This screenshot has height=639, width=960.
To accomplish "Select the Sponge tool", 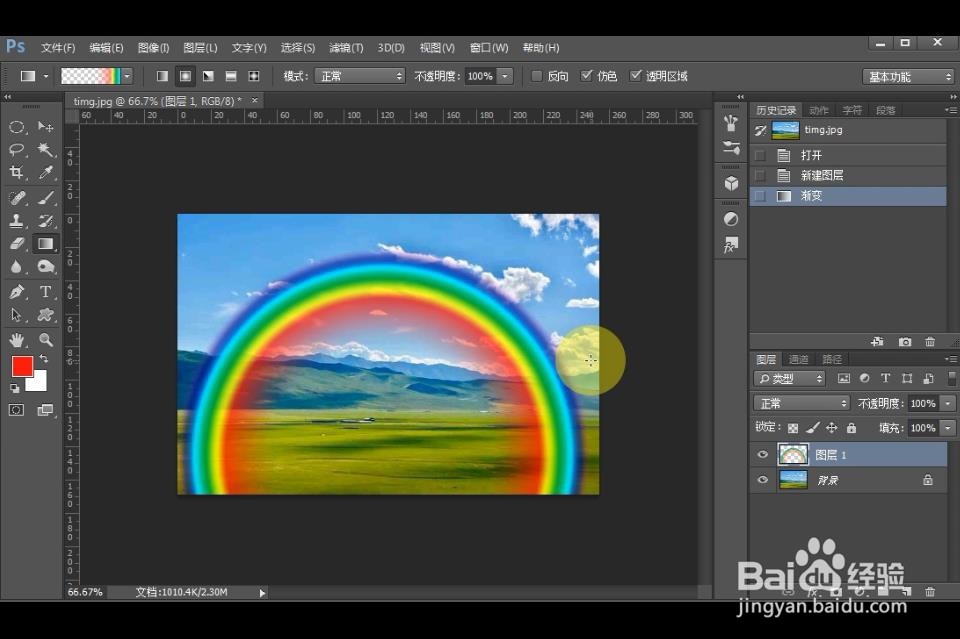I will pyautogui.click(x=45, y=267).
